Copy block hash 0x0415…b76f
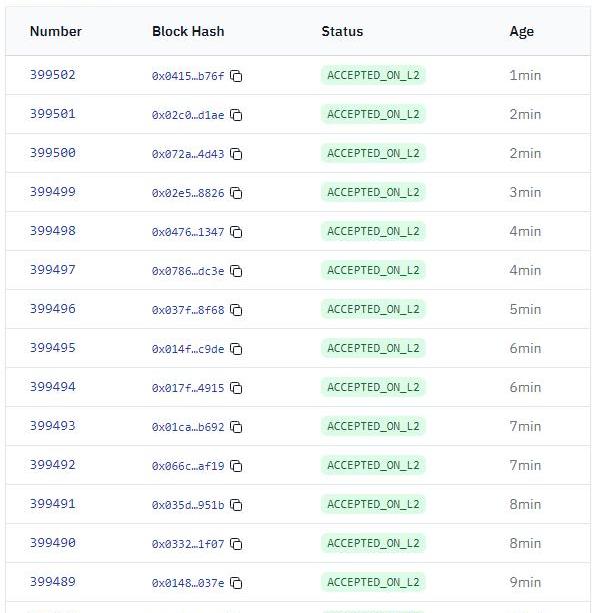595x613 pixels. pyautogui.click(x=236, y=76)
